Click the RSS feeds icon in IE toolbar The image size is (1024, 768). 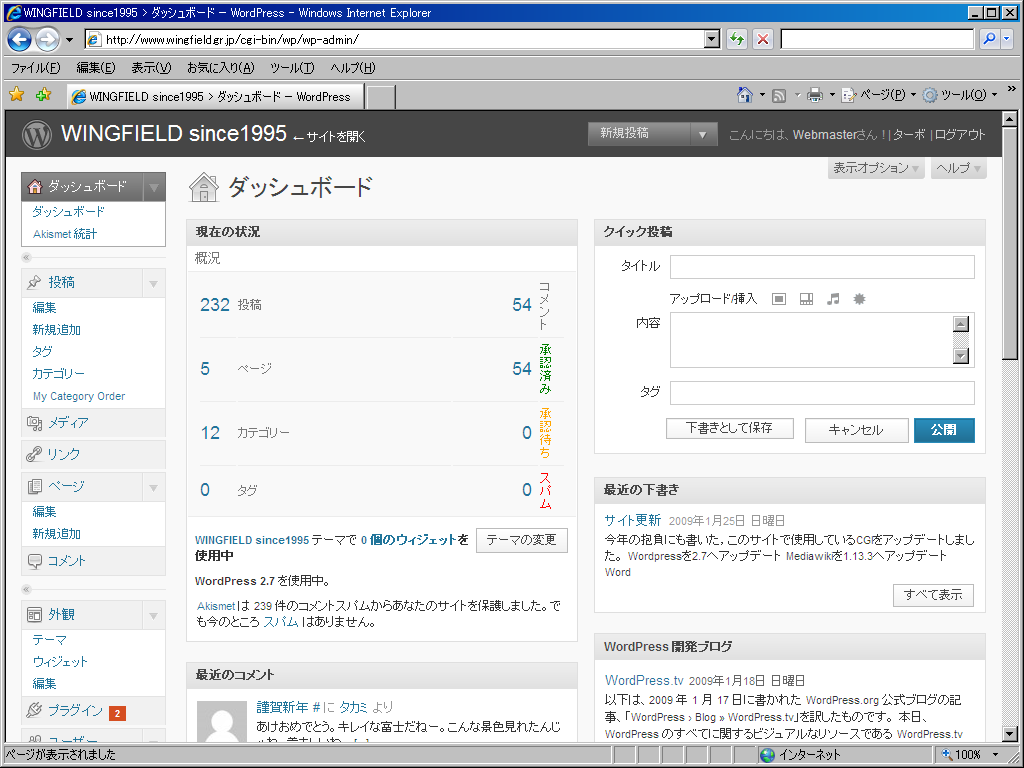click(x=779, y=96)
